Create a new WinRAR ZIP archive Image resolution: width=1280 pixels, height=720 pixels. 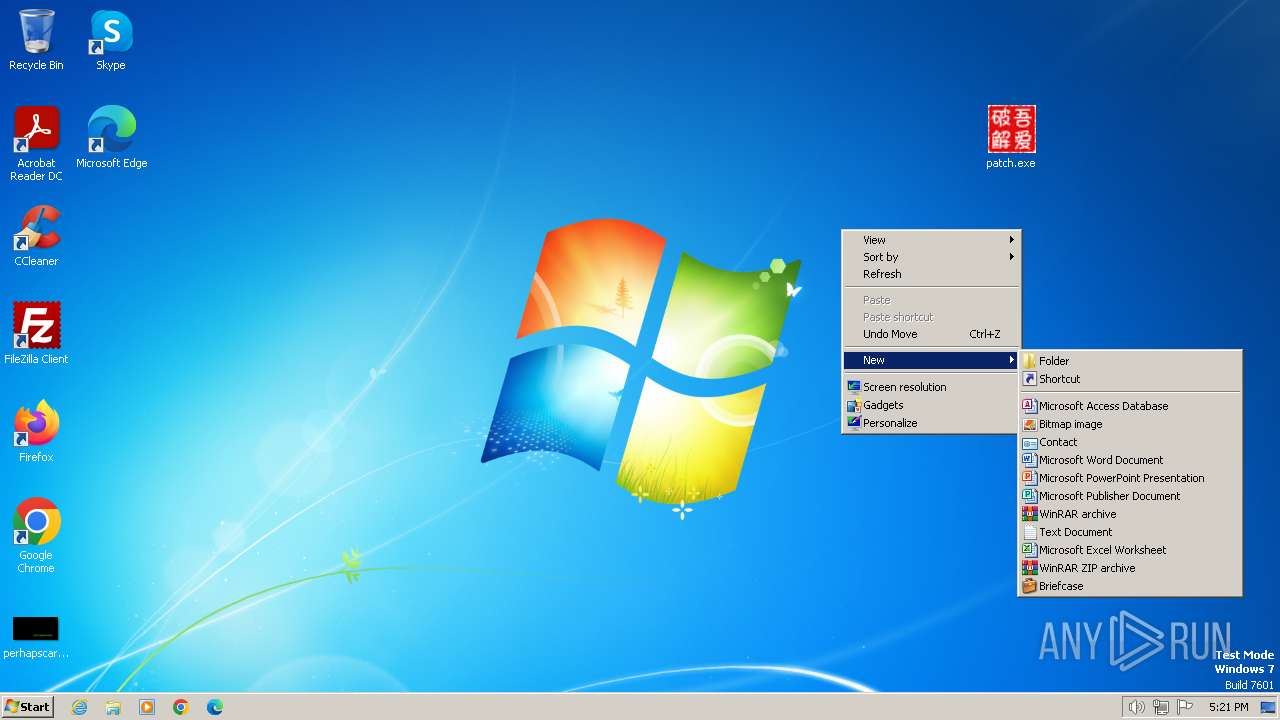pos(1130,568)
